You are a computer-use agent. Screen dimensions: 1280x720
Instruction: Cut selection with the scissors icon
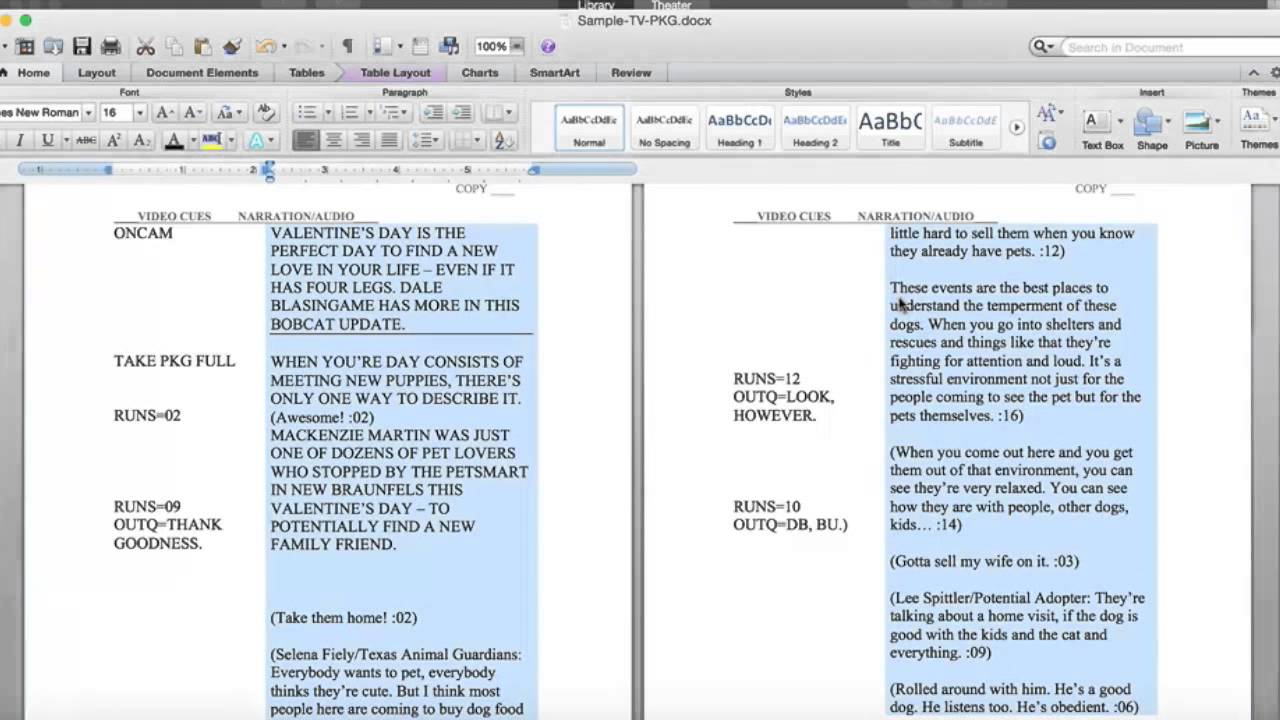point(146,46)
